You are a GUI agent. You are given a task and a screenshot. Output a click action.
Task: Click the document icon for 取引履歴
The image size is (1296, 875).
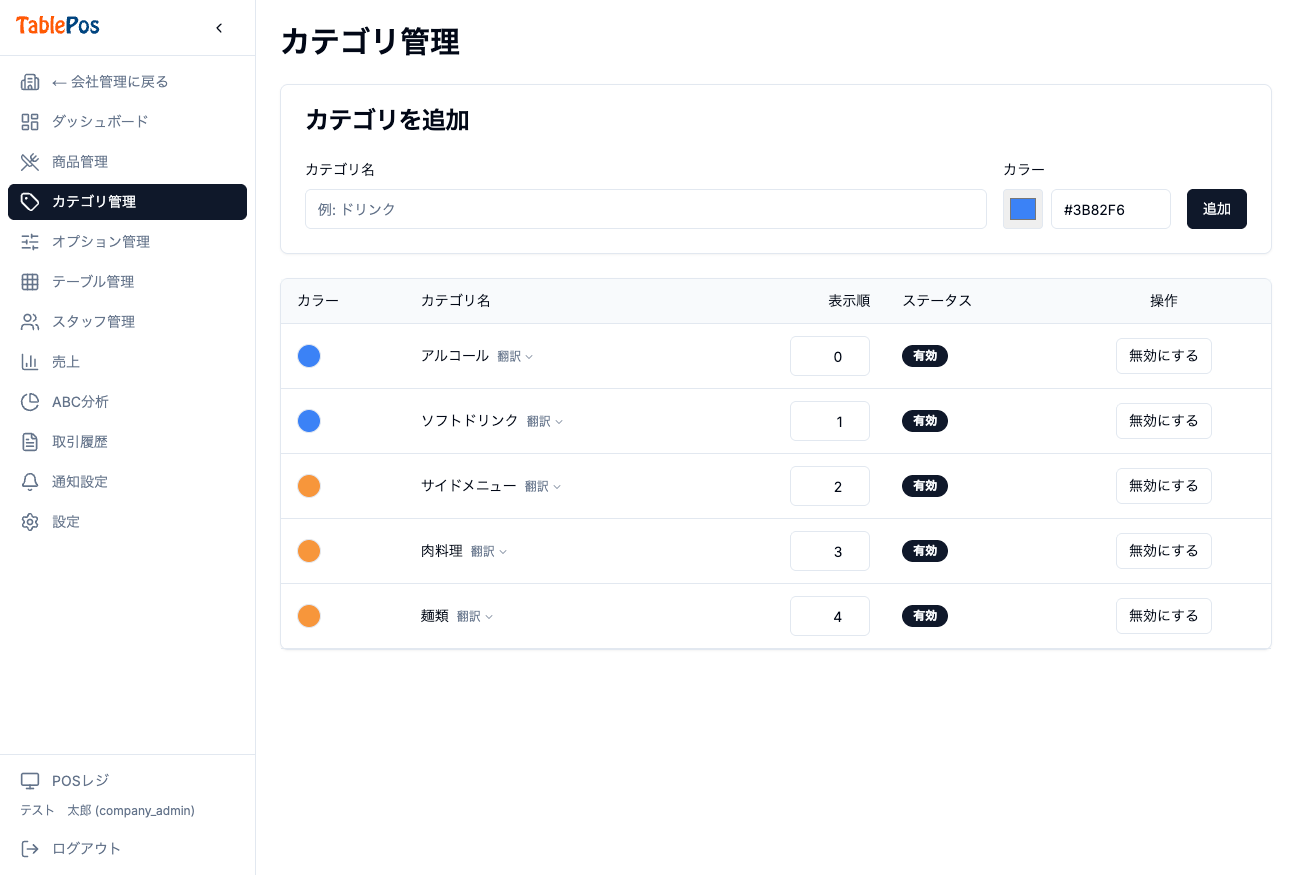pos(30,442)
